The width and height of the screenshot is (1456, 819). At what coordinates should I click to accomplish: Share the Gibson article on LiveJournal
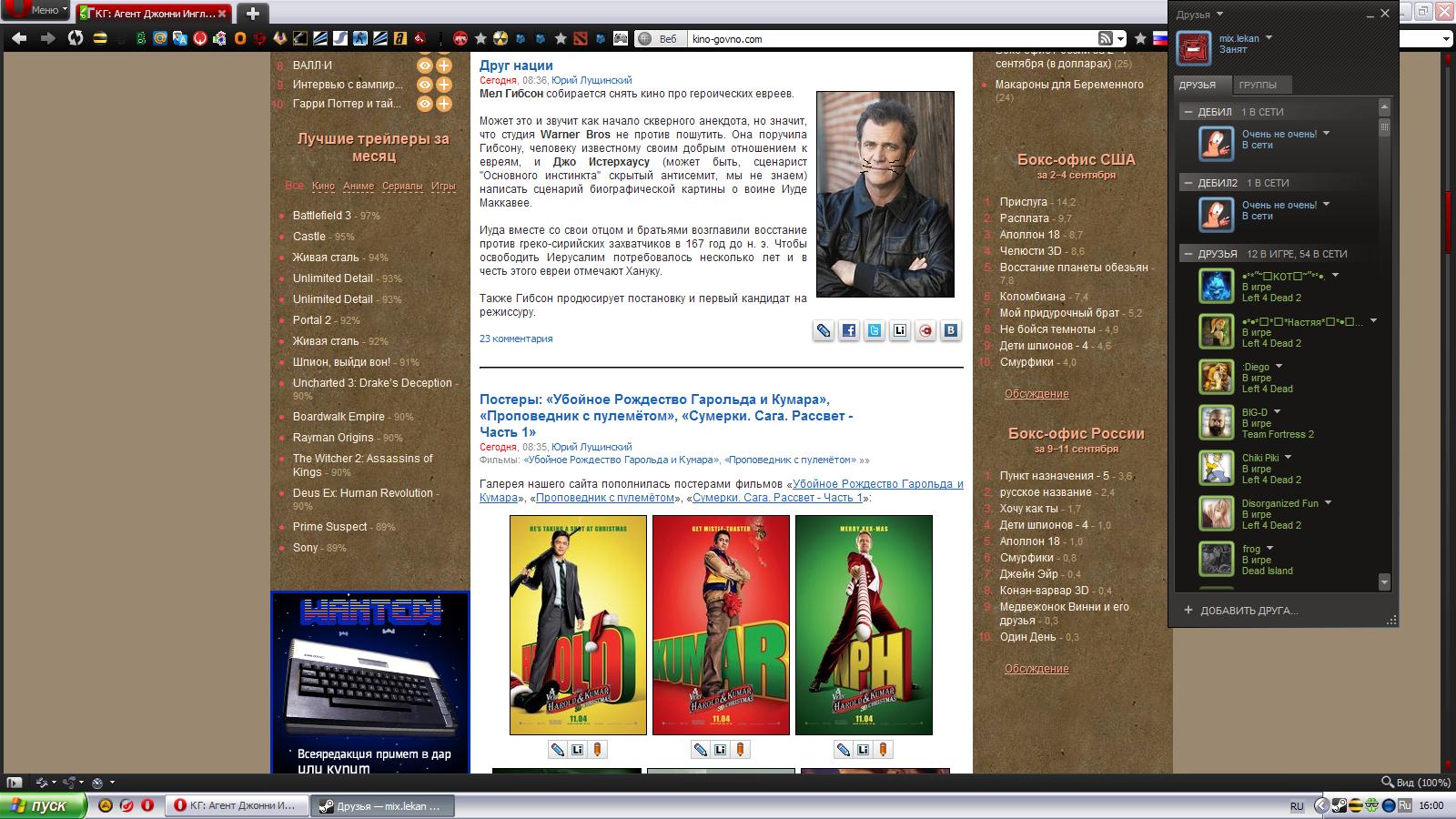(x=900, y=330)
